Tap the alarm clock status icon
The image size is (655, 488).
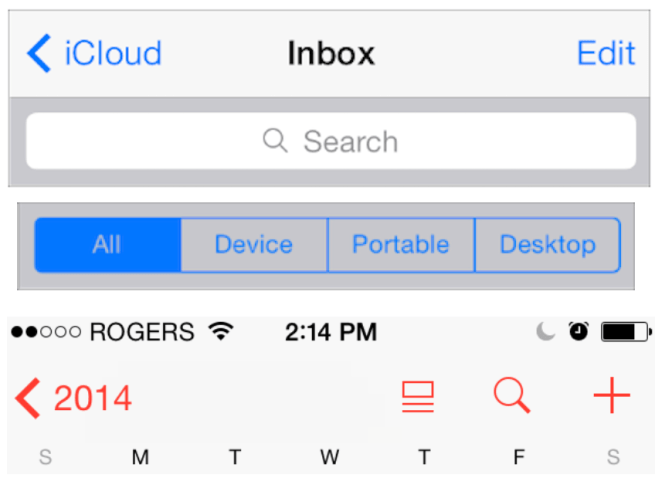coord(578,332)
